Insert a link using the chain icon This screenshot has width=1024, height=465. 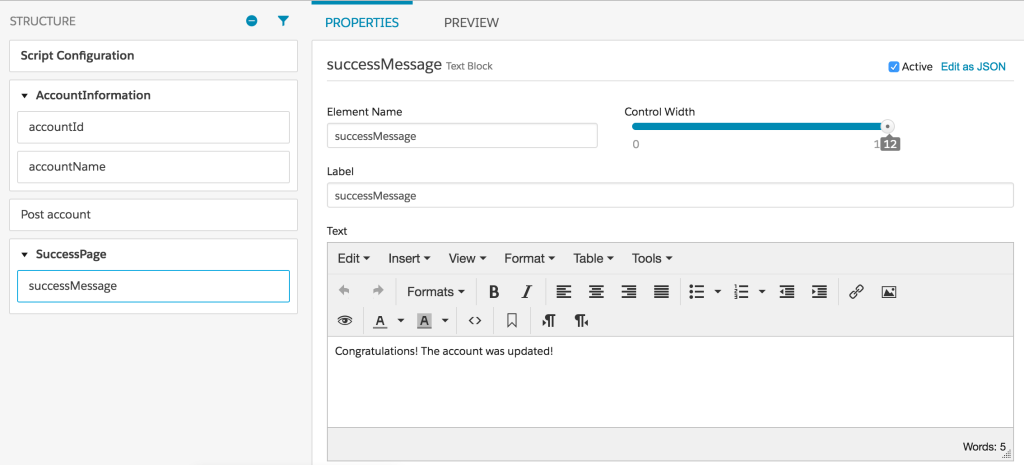tap(856, 292)
